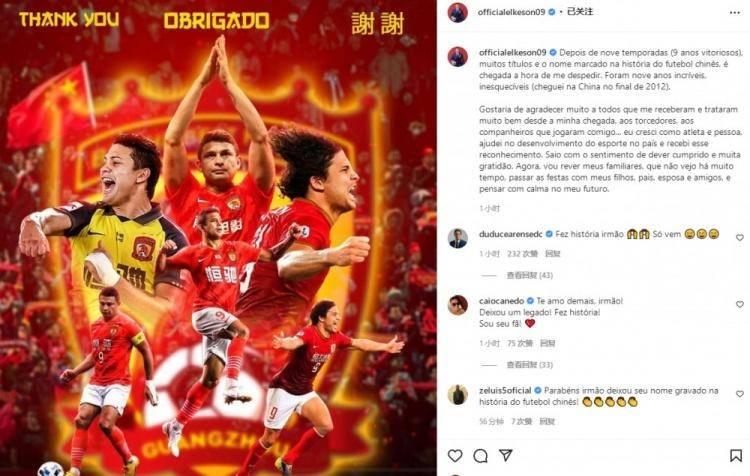Open the three-dot more options menu

(735, 13)
